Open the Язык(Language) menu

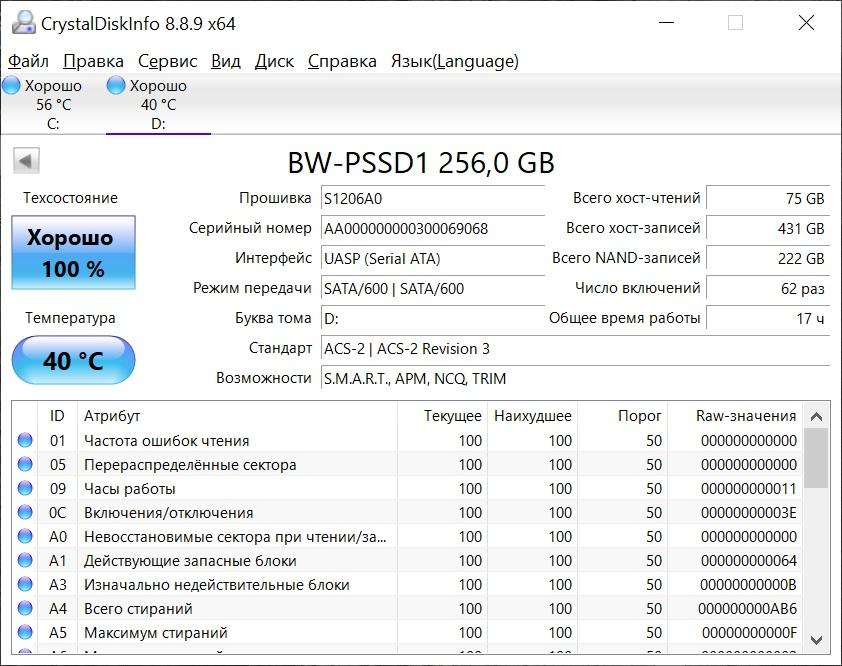tap(454, 61)
